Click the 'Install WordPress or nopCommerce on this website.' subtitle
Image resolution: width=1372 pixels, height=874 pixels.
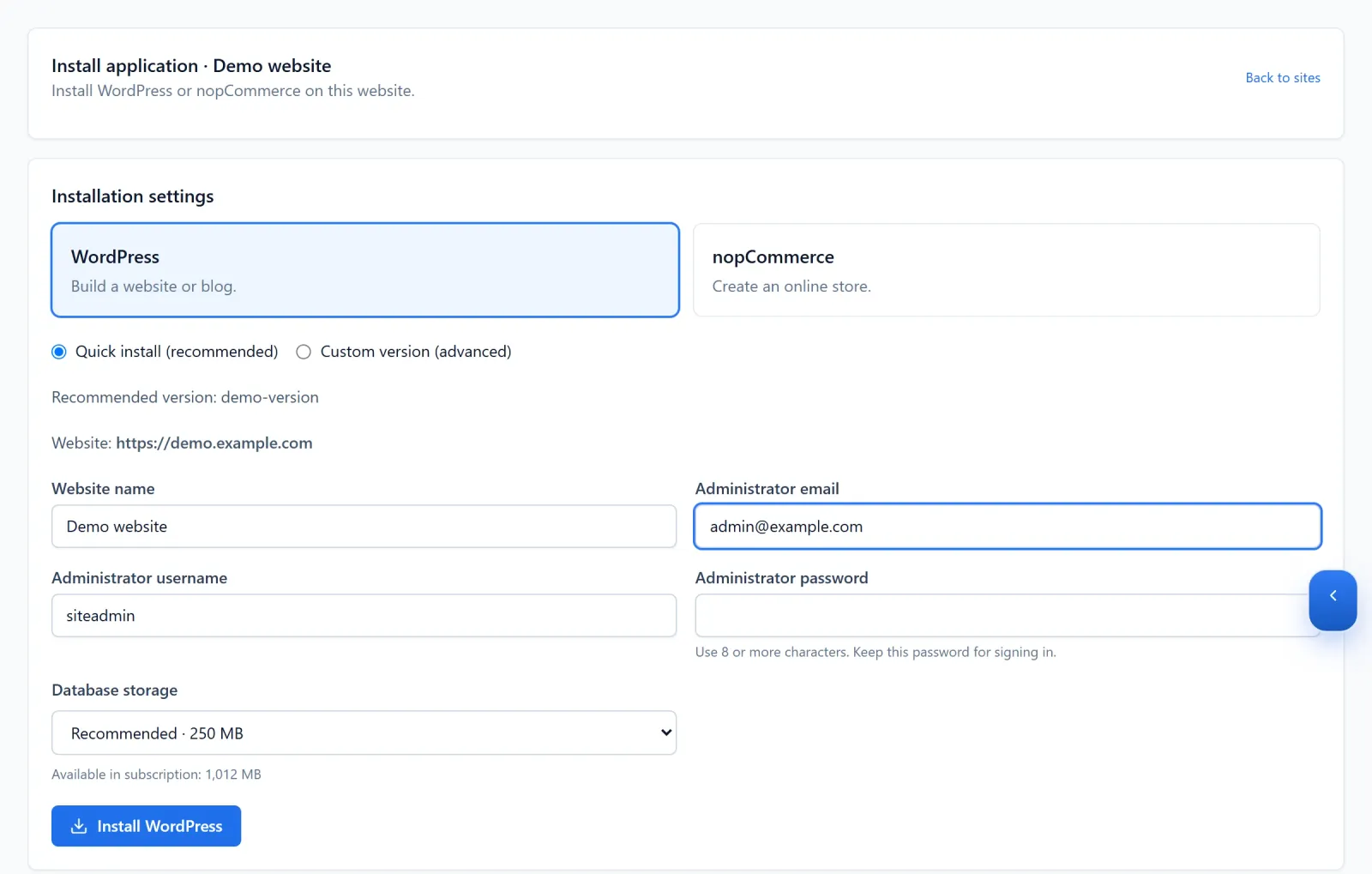coord(233,91)
